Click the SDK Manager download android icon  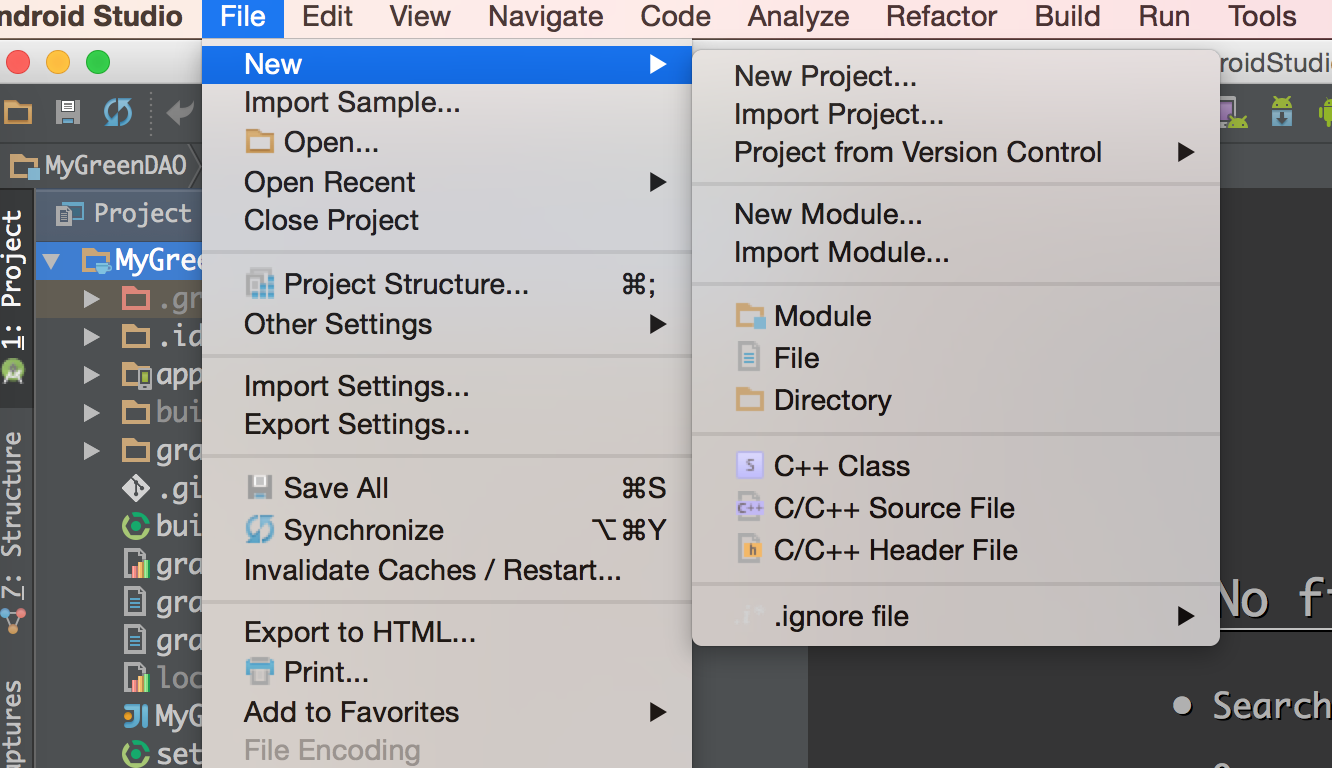click(1281, 111)
